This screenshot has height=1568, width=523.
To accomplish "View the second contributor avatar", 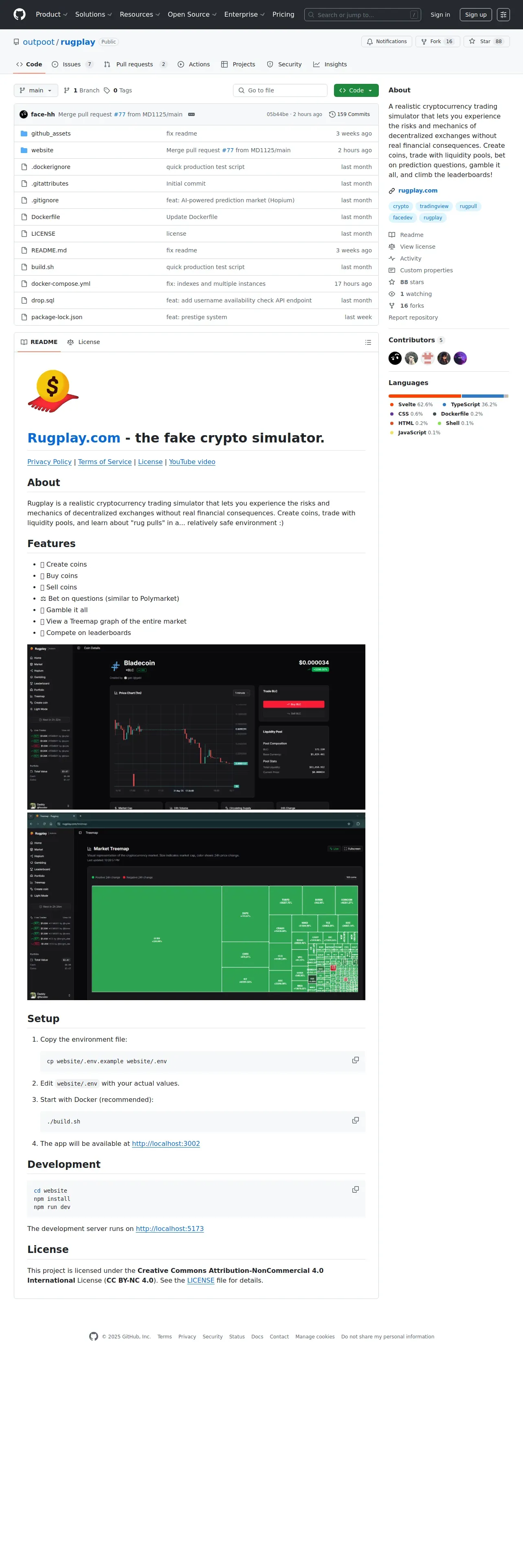I will point(411,359).
